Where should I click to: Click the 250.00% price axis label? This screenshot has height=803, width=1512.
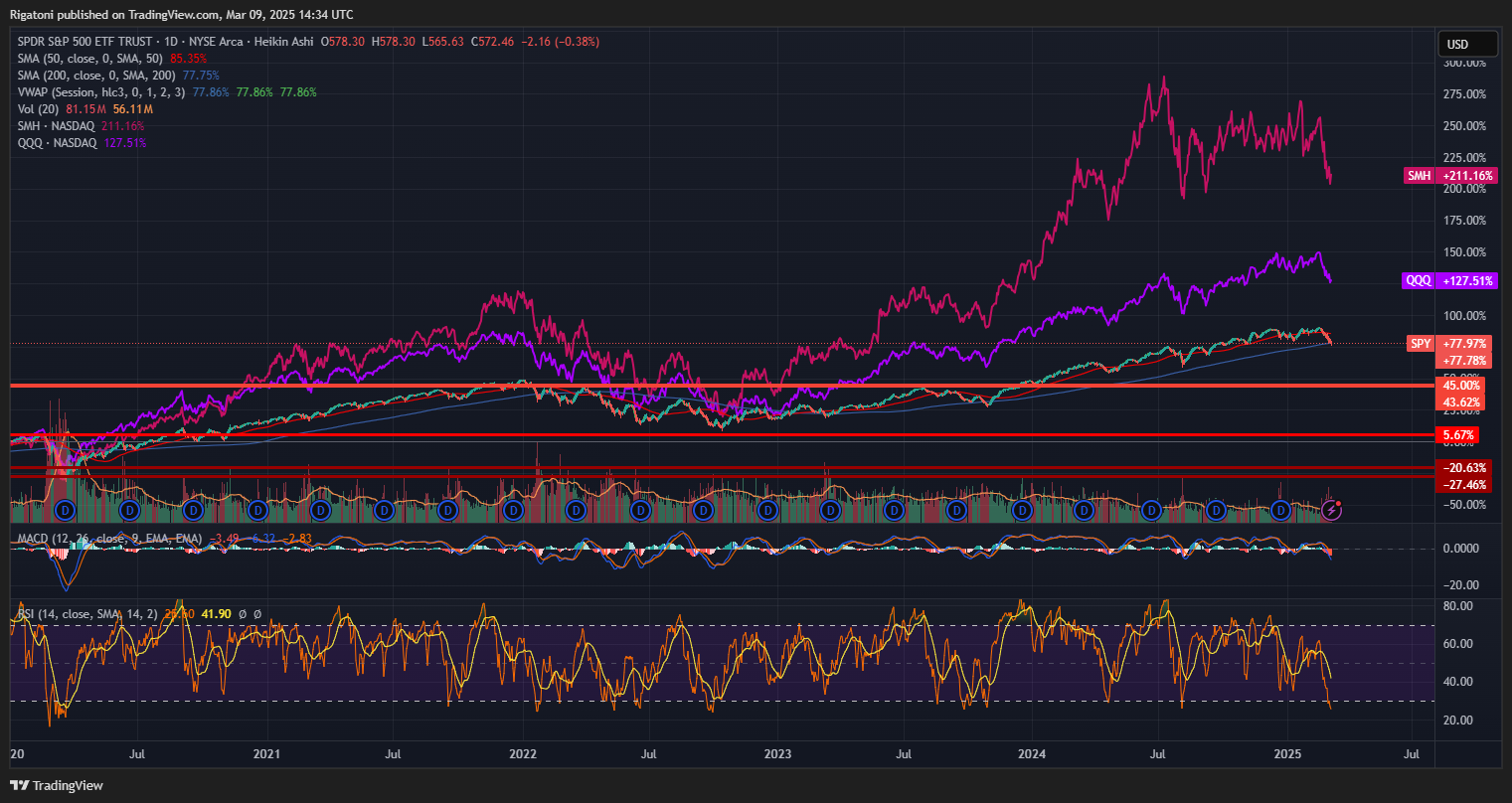(1464, 126)
